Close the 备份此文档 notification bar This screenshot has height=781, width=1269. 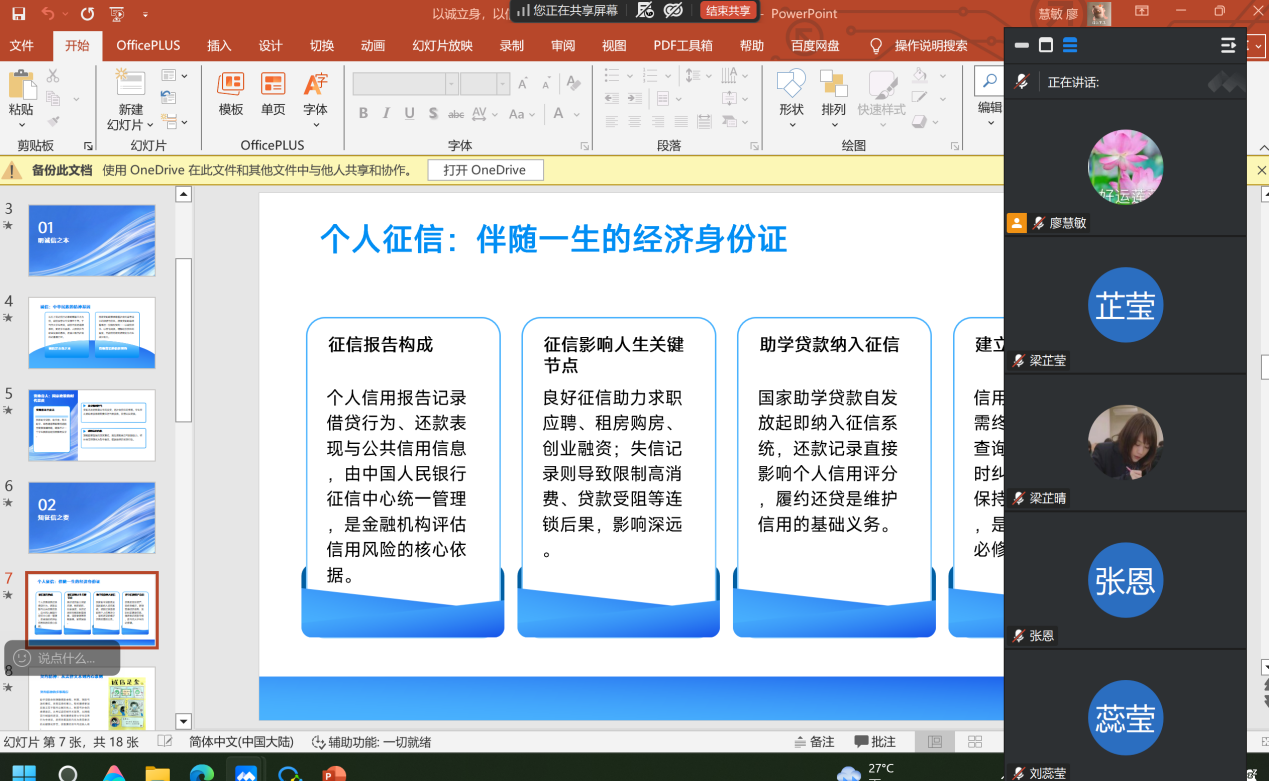point(1261,170)
